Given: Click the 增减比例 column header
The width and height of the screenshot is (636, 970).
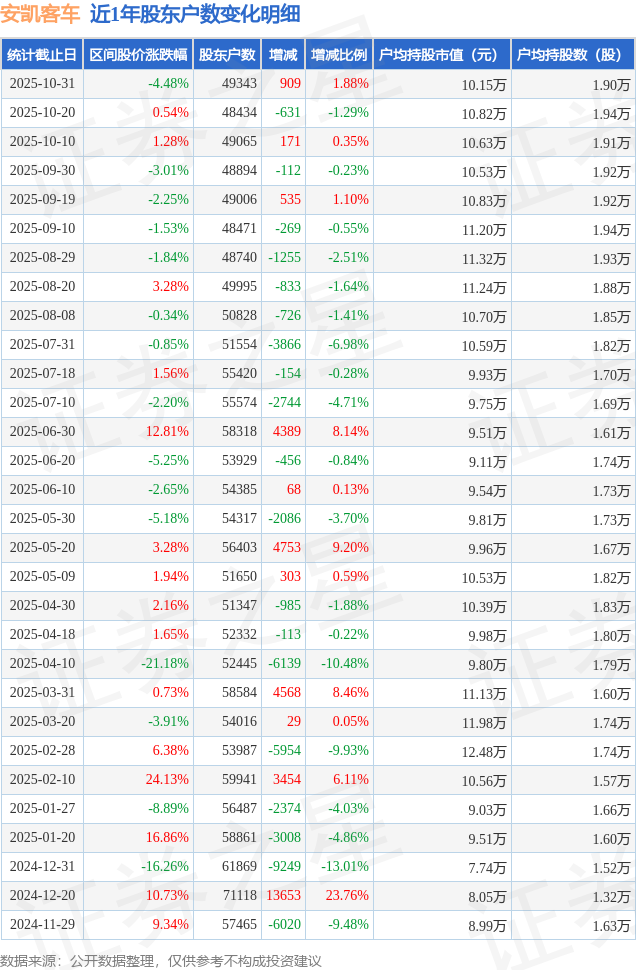Looking at the screenshot, I should (x=338, y=55).
